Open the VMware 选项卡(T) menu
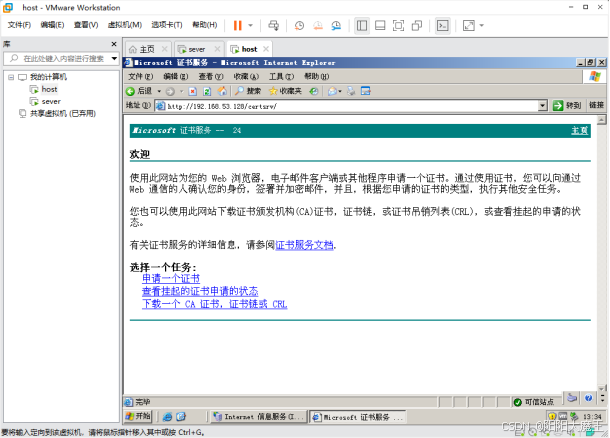 coord(167,25)
